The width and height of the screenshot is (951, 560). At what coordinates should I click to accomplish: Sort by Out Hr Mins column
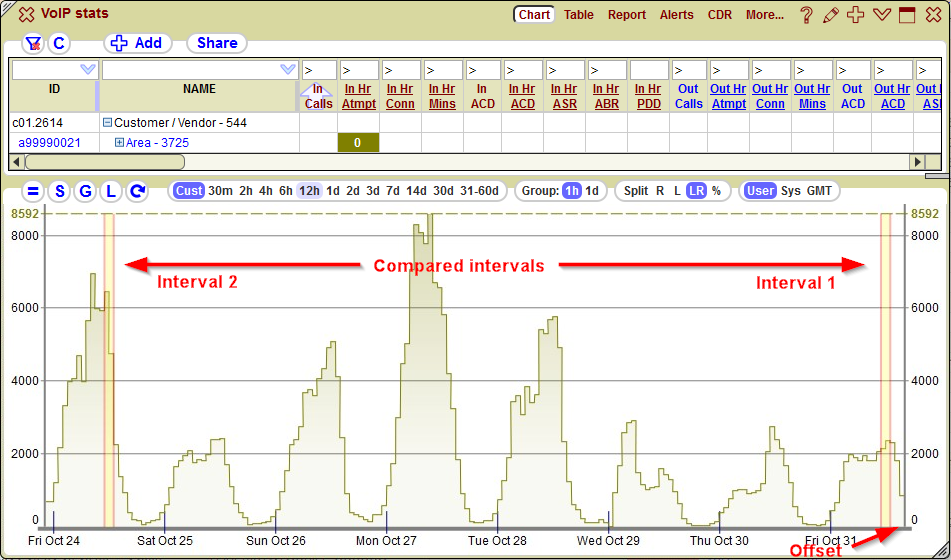click(812, 96)
